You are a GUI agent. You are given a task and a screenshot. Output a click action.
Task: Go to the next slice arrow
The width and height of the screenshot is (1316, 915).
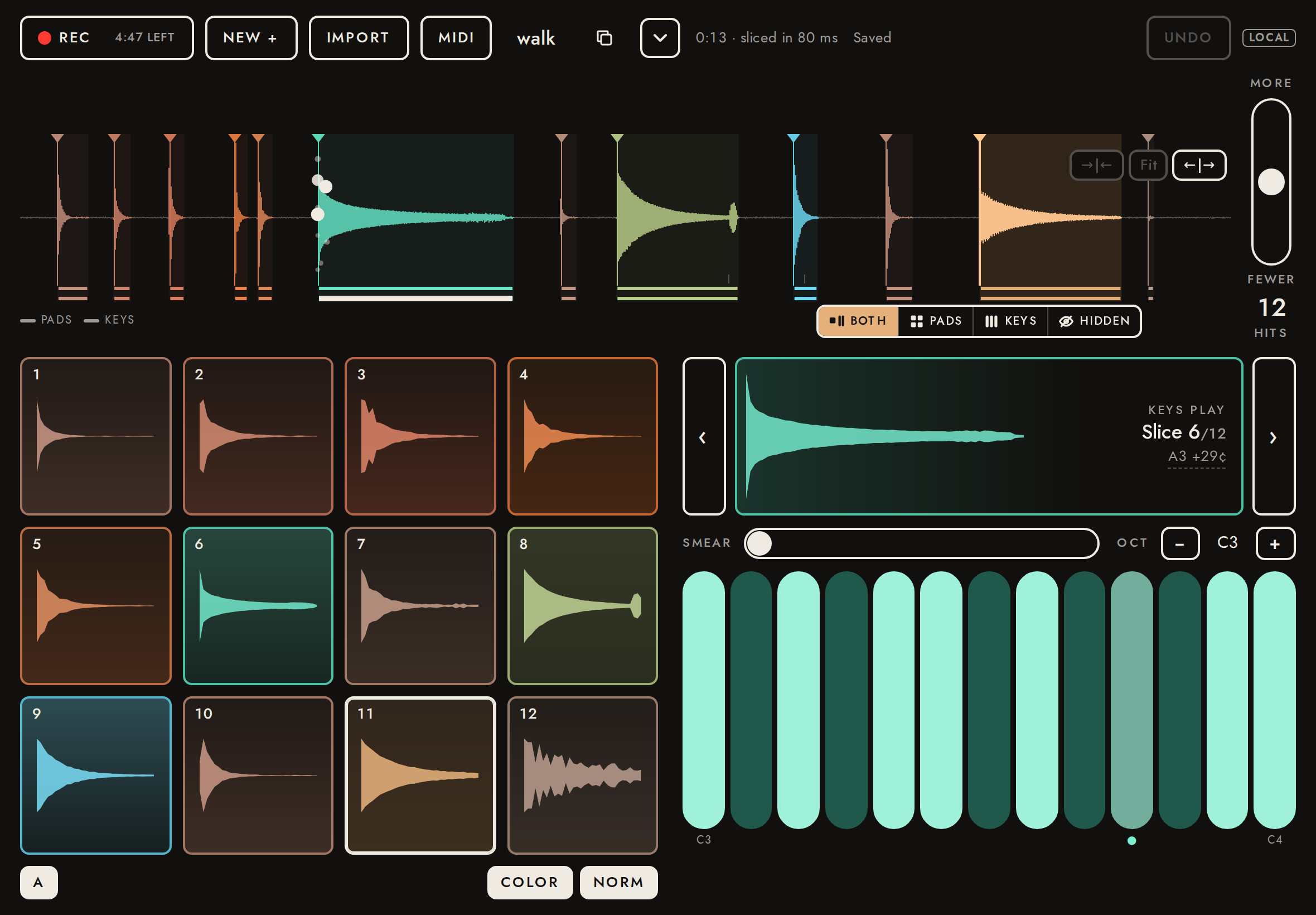(x=1274, y=436)
